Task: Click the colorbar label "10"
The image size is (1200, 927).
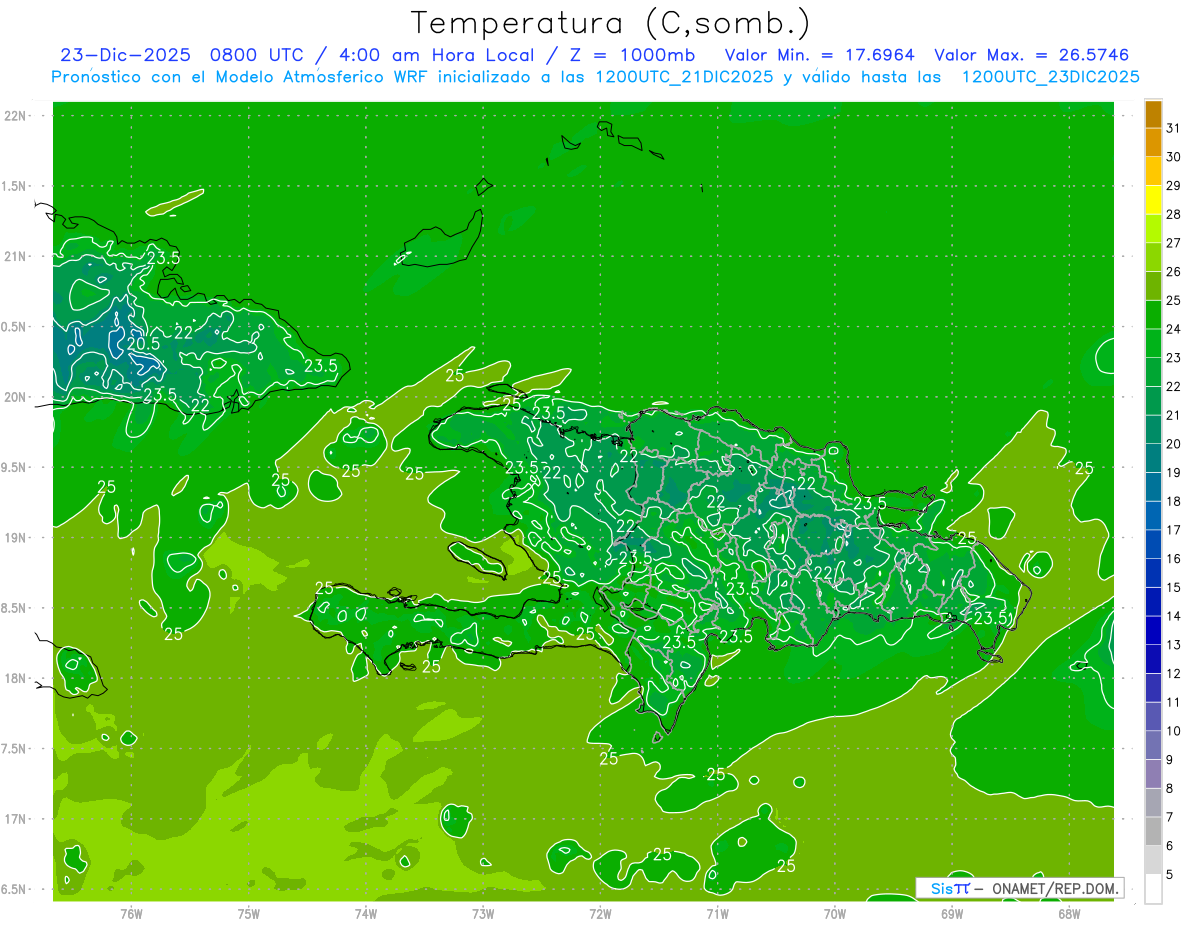Action: (x=1173, y=731)
